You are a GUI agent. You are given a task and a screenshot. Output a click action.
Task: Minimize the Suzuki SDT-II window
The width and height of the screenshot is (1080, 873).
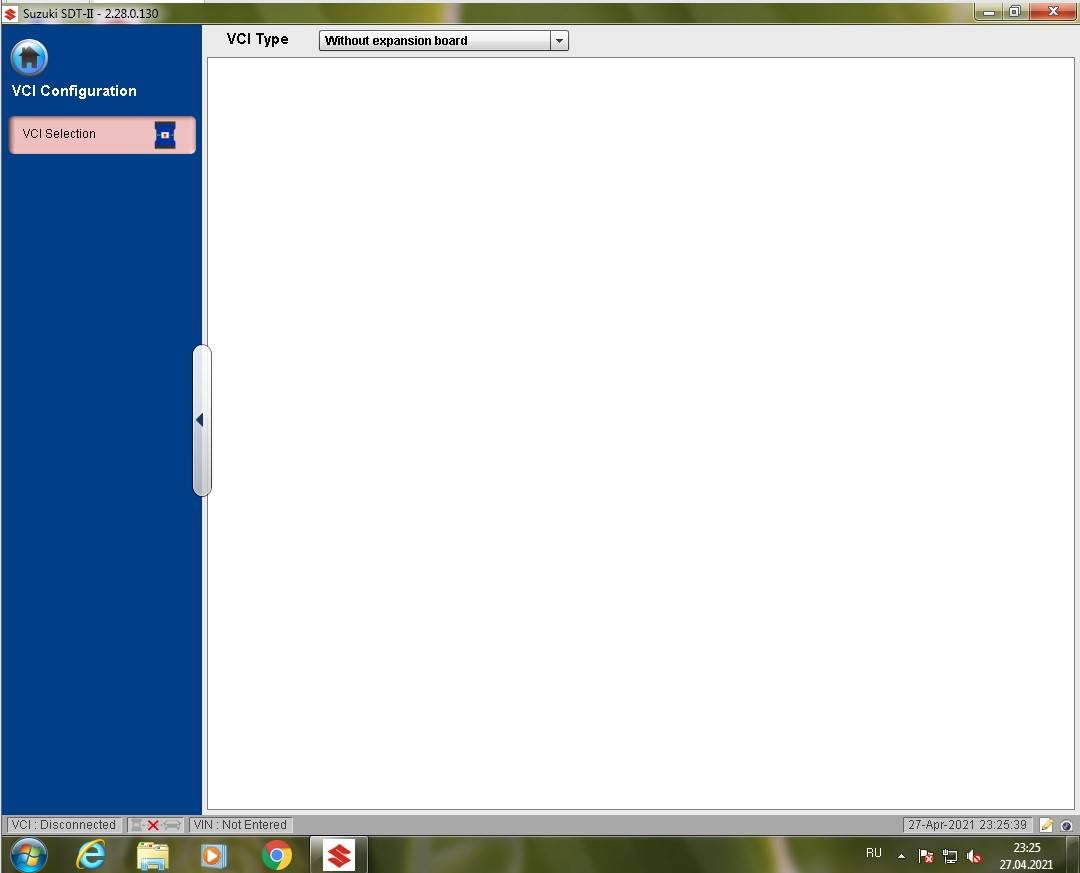988,12
